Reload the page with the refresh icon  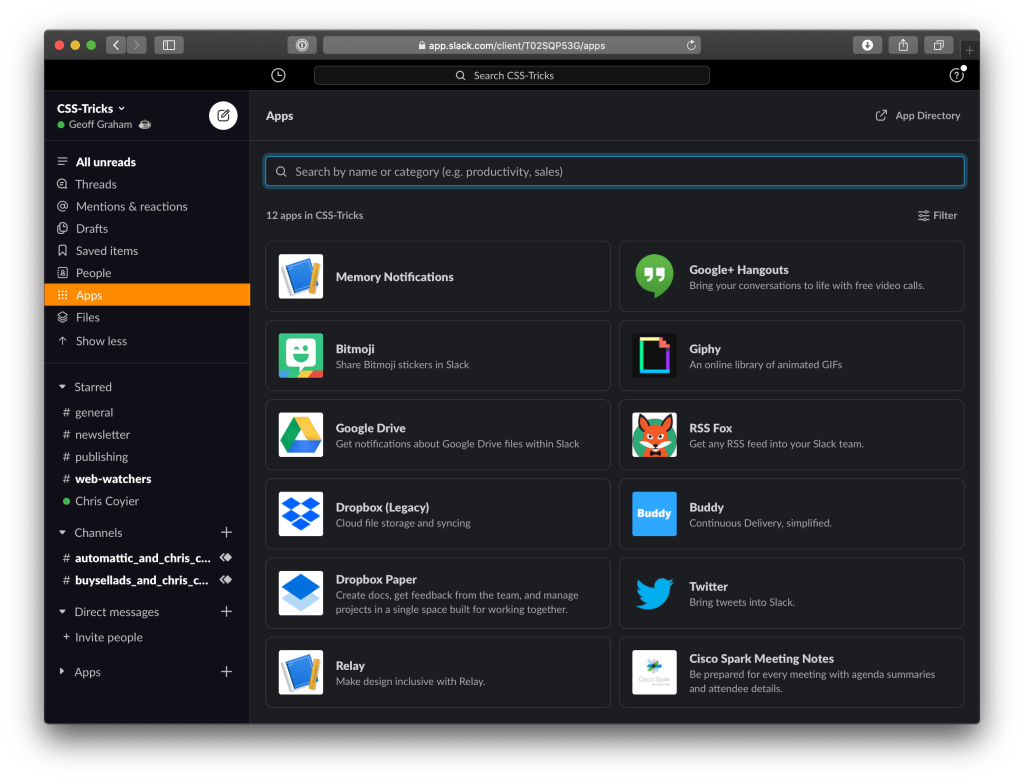(x=691, y=45)
